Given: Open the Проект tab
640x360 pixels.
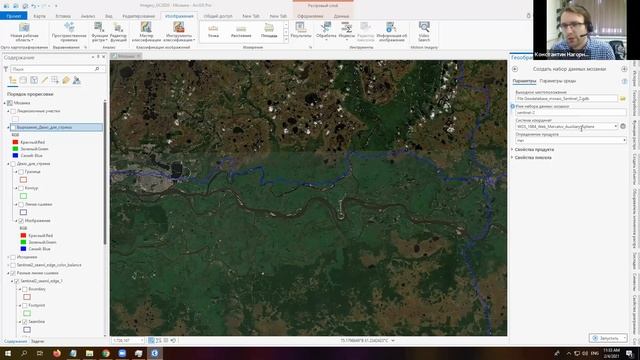Looking at the screenshot, I should pyautogui.click(x=13, y=16).
